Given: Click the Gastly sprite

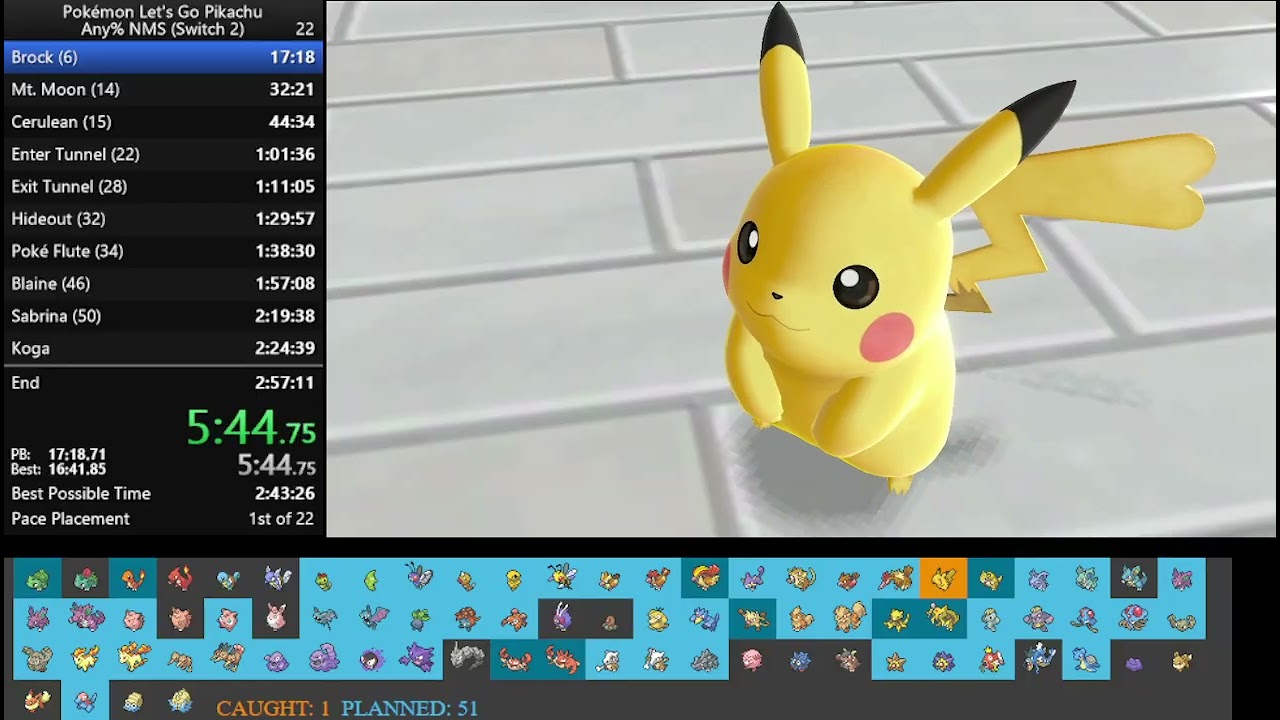Looking at the screenshot, I should tap(372, 660).
